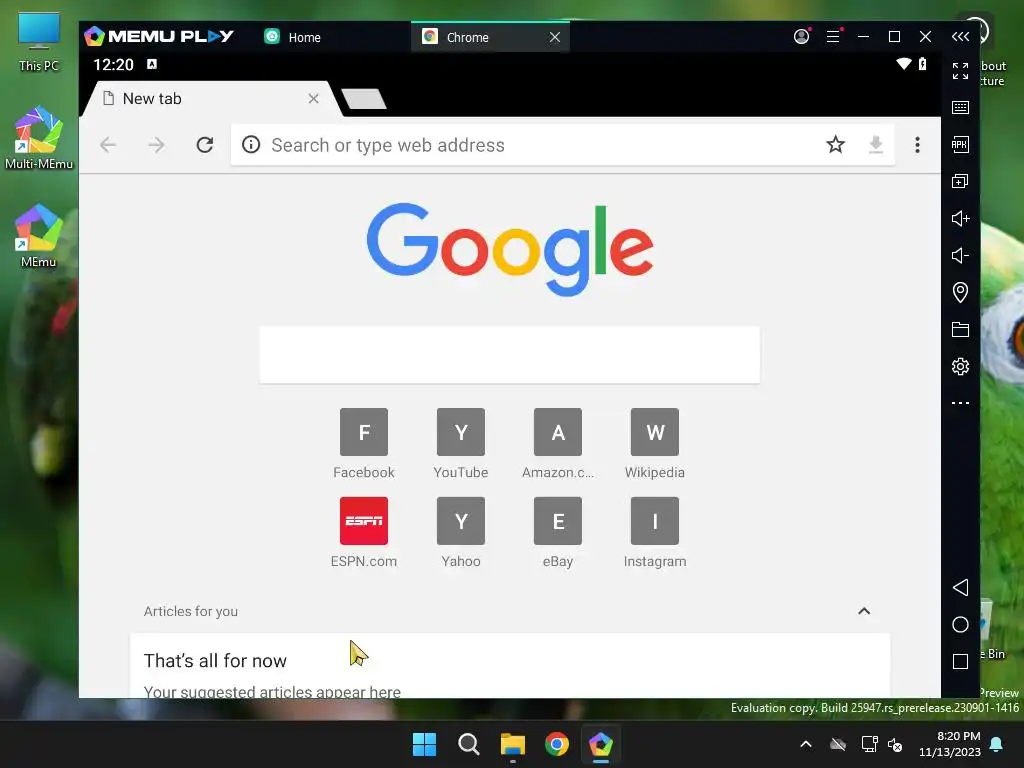This screenshot has height=768, width=1024.
Task: Switch to the Home tab in MEmu
Action: pos(293,37)
